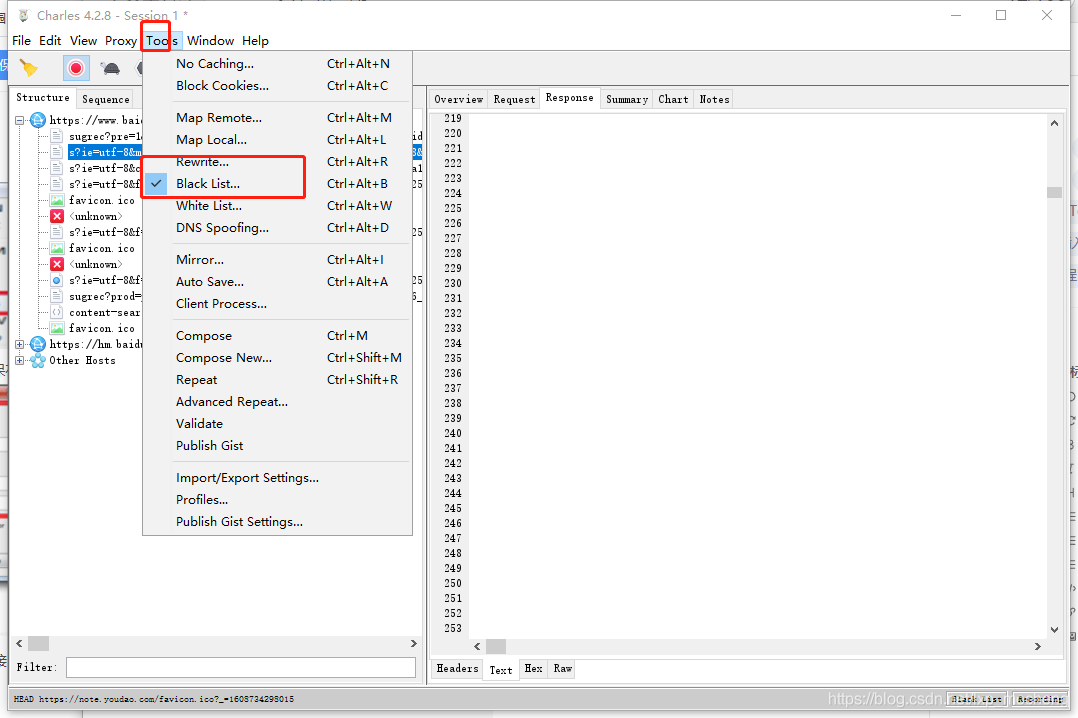Open the Proxy menu
The height and width of the screenshot is (718, 1078).
[x=121, y=41]
